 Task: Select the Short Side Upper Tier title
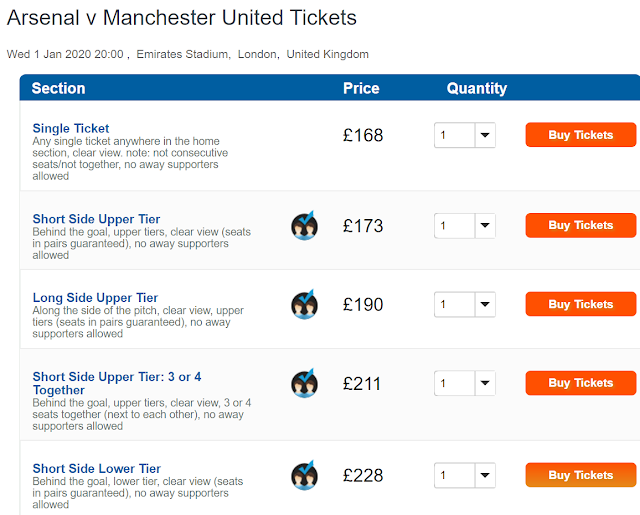(x=96, y=219)
